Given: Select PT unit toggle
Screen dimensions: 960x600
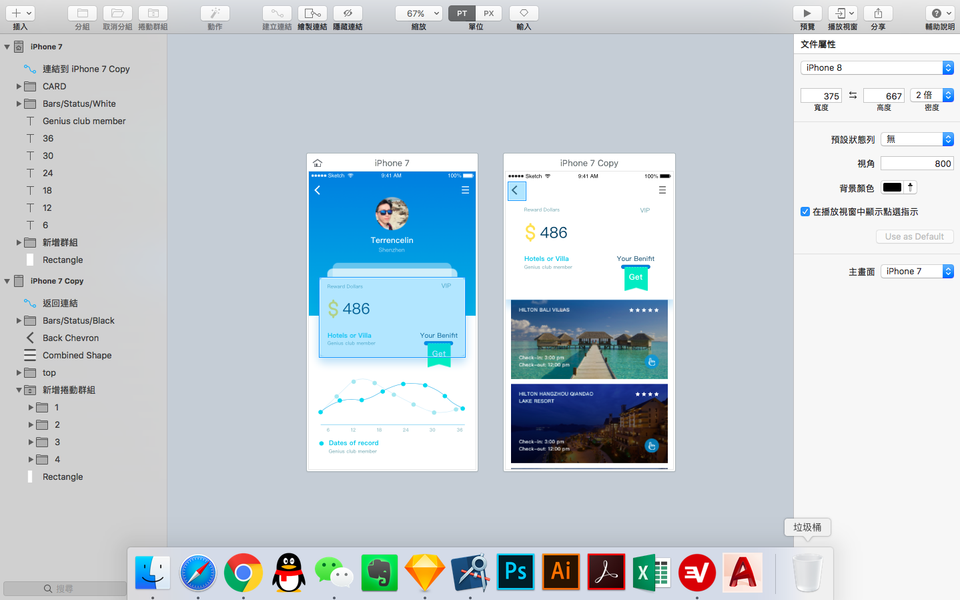Looking at the screenshot, I should point(462,13).
